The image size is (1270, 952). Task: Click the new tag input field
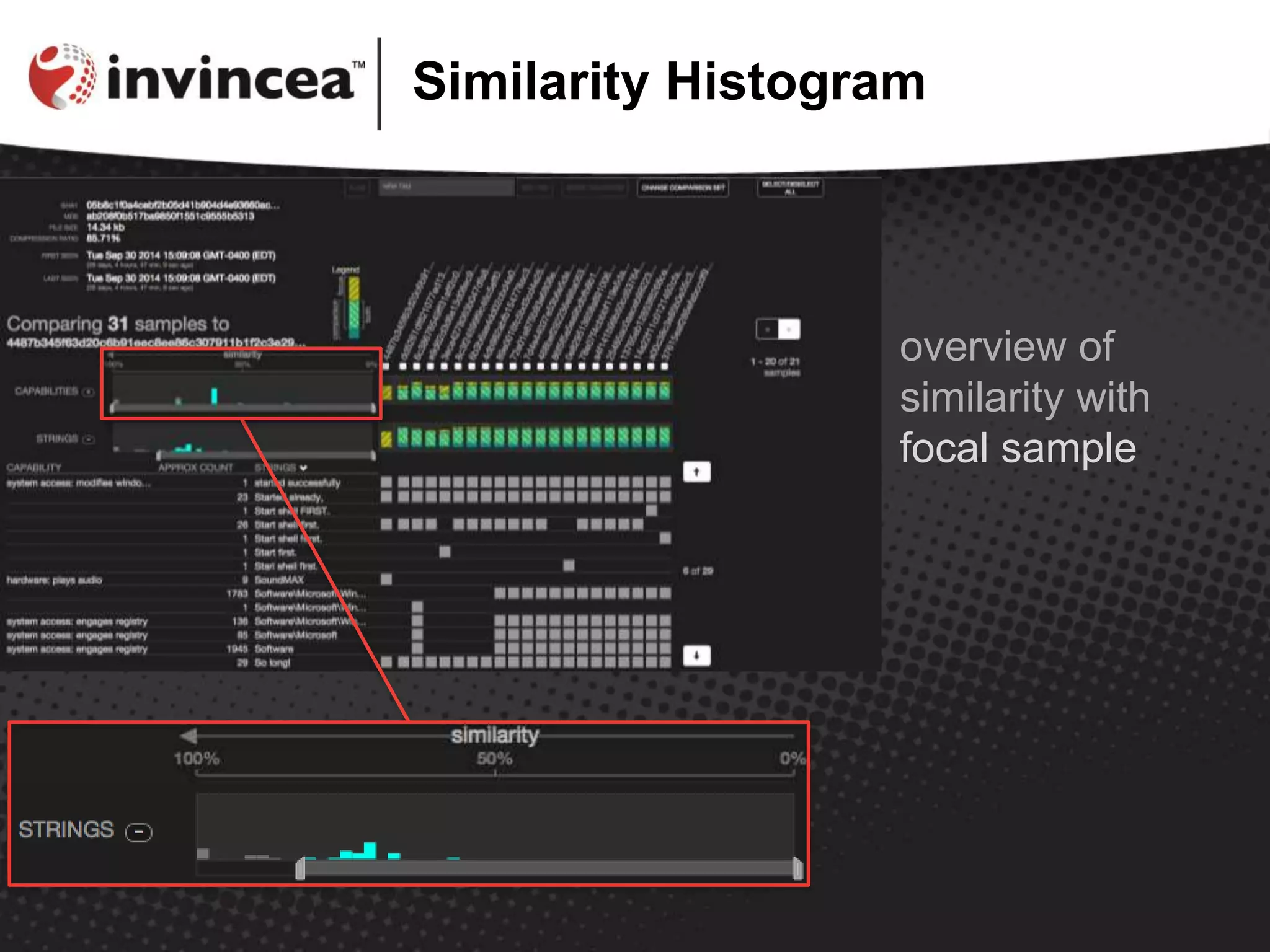[x=446, y=187]
